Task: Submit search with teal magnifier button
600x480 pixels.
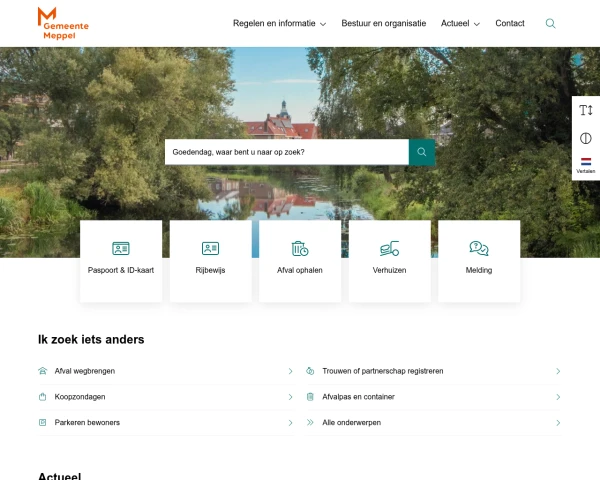Action: click(422, 152)
